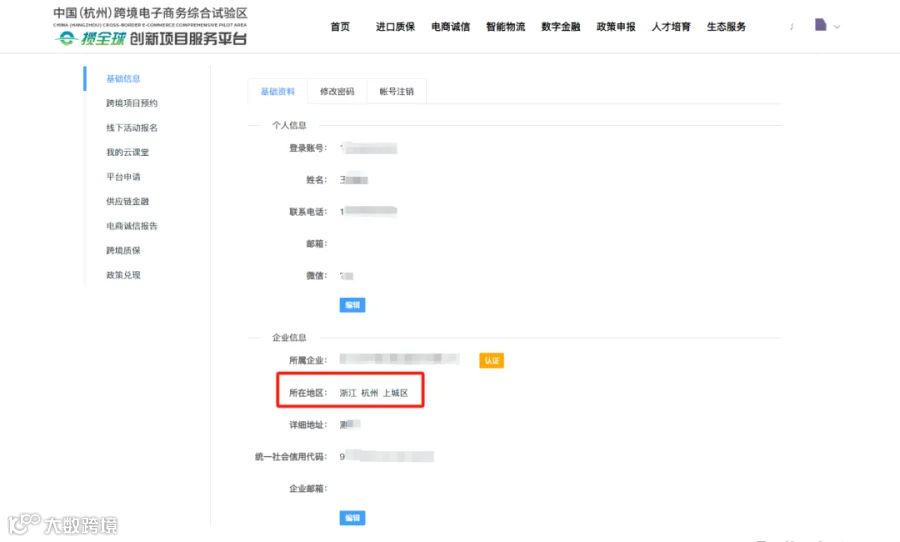The width and height of the screenshot is (900, 542).
Task: Open 进口质保 navigation item
Action: tap(395, 26)
